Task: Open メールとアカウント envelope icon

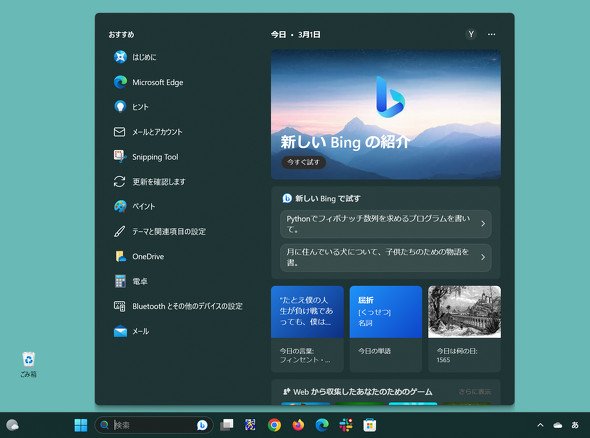Action: point(120,132)
